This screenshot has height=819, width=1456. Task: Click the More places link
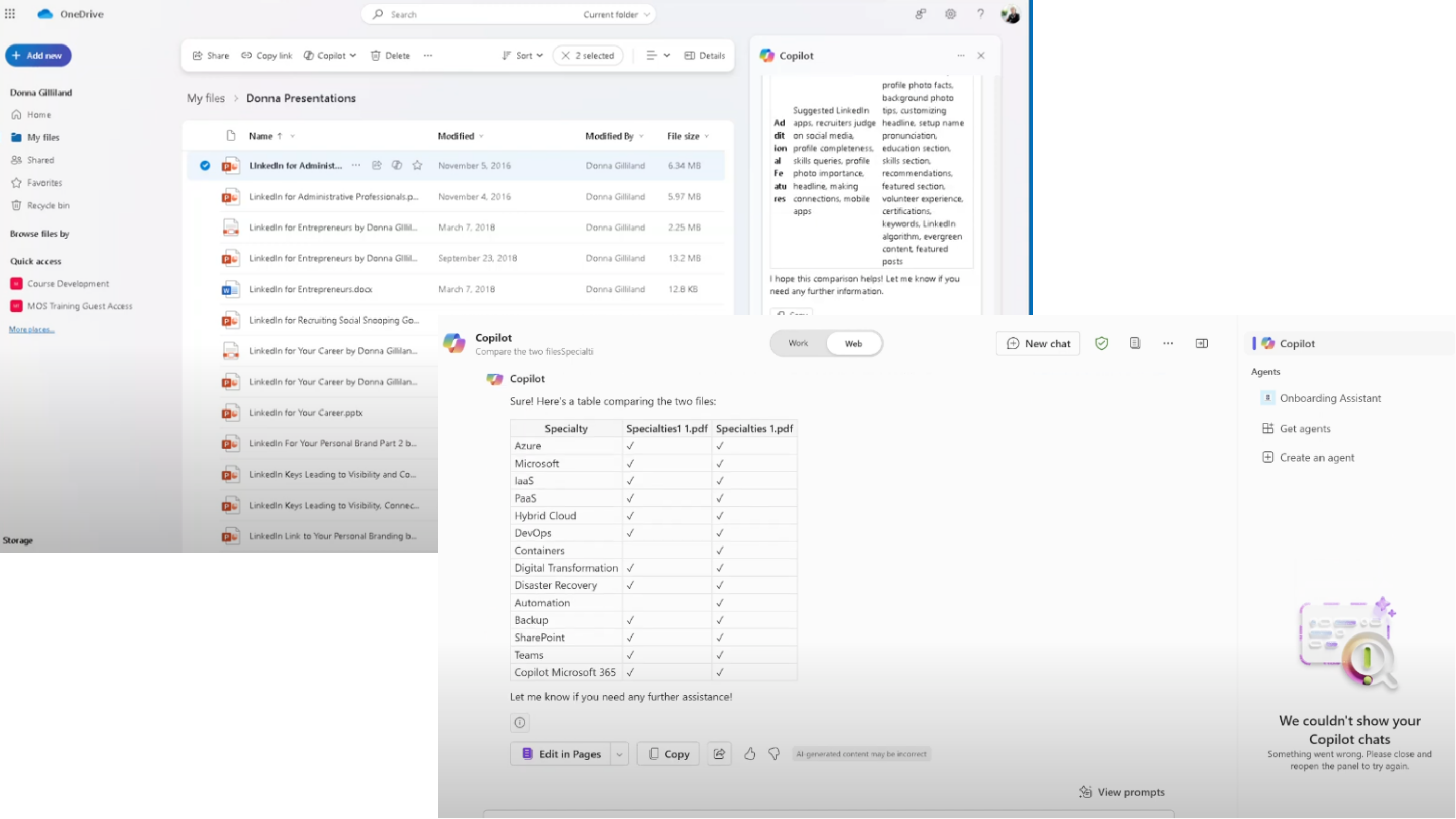coord(32,329)
